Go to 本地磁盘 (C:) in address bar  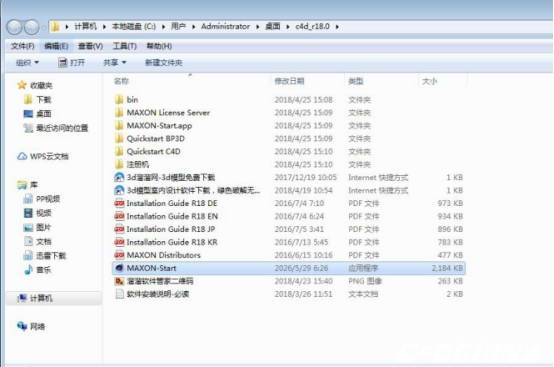[134, 26]
